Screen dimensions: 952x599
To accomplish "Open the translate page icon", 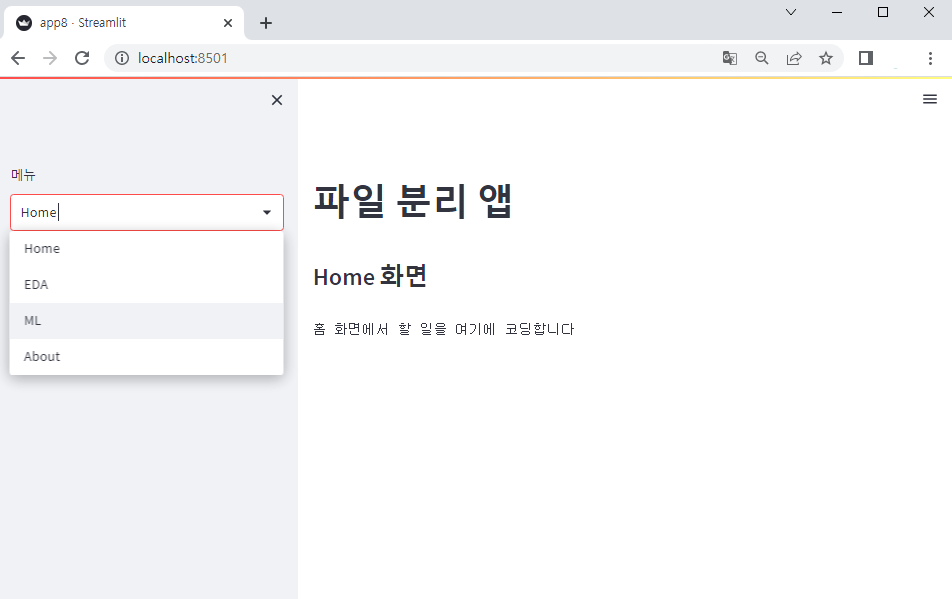I will [x=730, y=58].
